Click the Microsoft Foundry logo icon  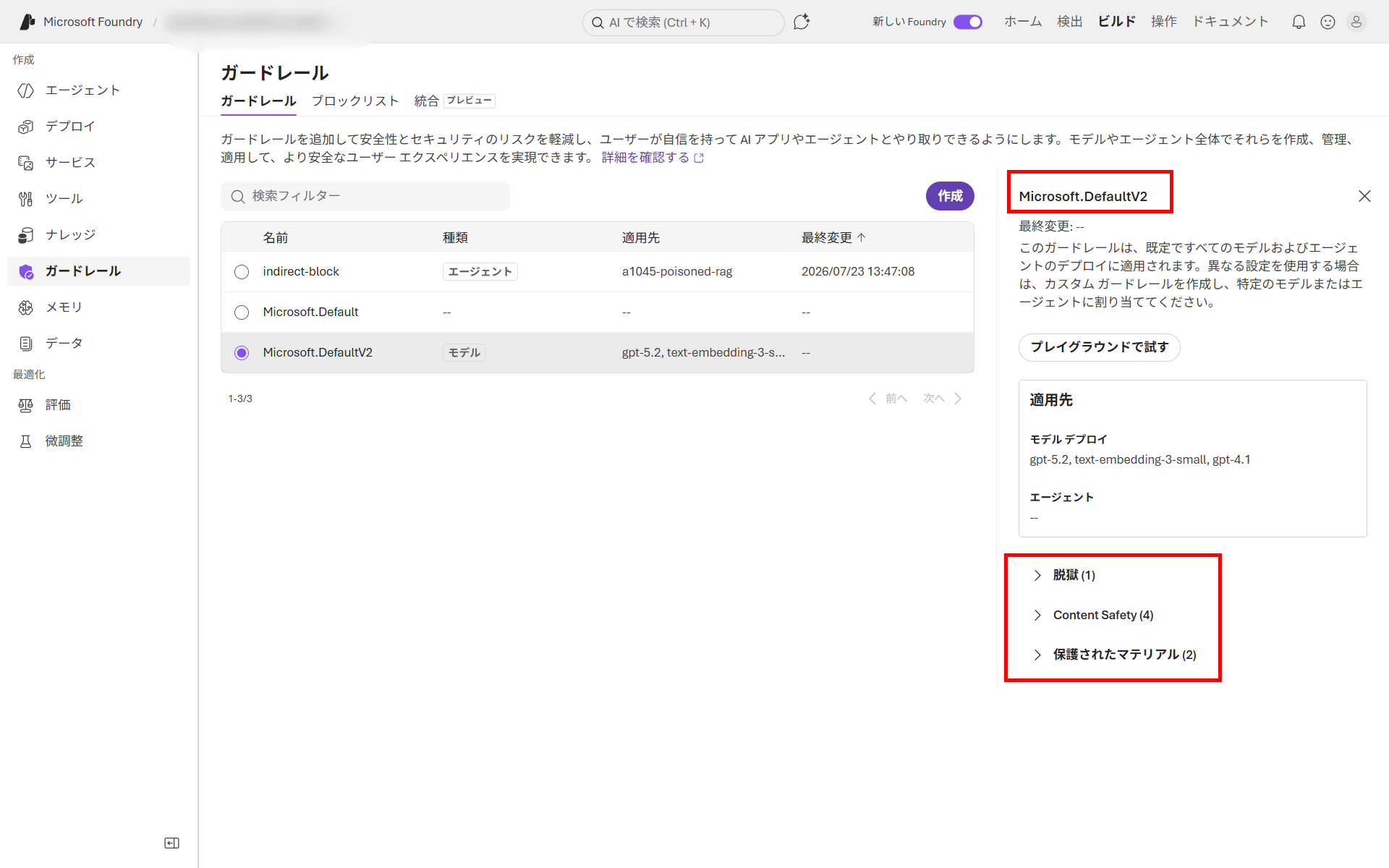click(x=27, y=22)
